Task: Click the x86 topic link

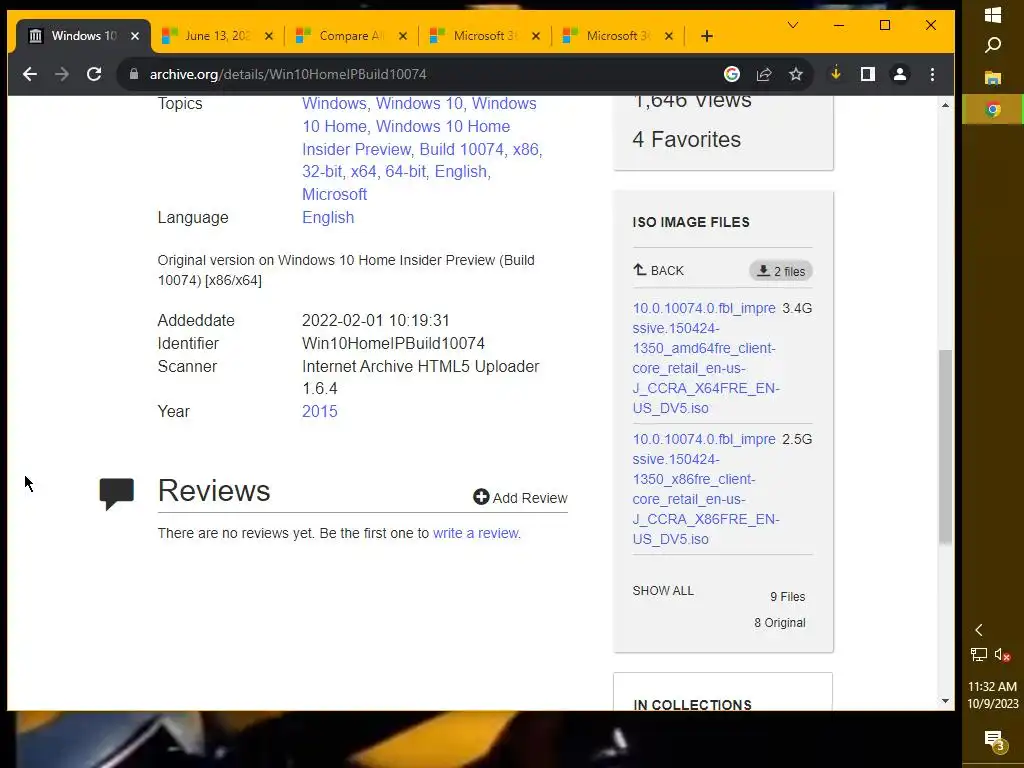Action: click(526, 150)
